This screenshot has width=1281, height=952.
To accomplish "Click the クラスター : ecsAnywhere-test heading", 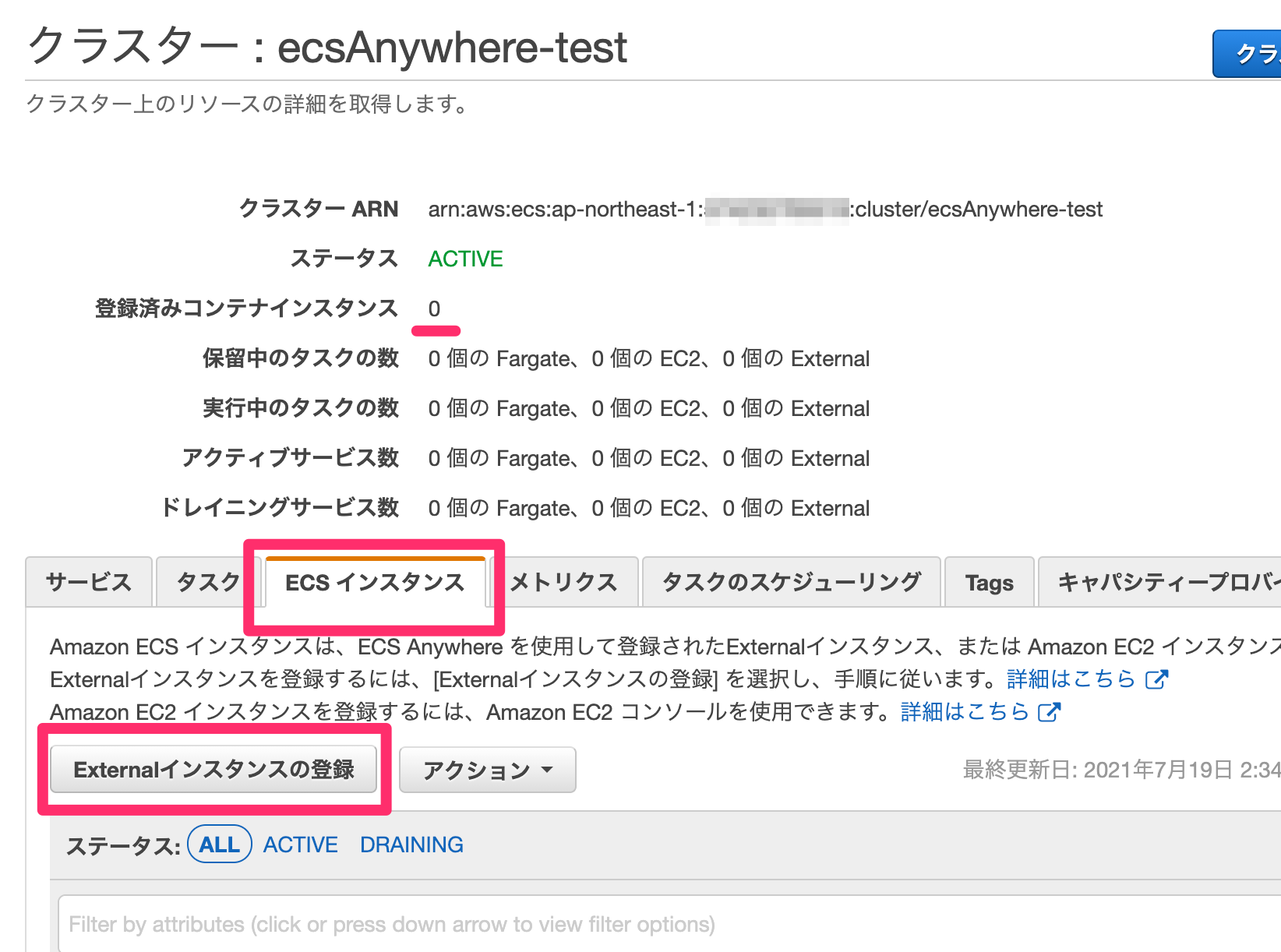I will point(327,47).
